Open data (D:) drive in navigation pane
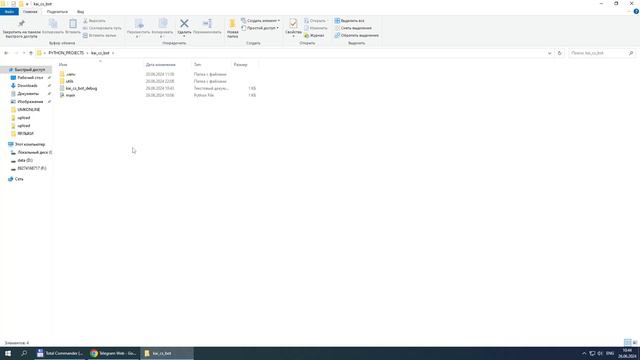The height and width of the screenshot is (360, 640). point(25,160)
